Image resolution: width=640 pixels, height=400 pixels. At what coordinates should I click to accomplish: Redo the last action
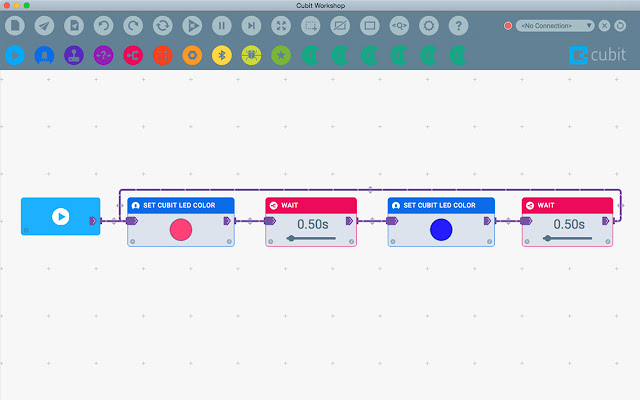(133, 26)
